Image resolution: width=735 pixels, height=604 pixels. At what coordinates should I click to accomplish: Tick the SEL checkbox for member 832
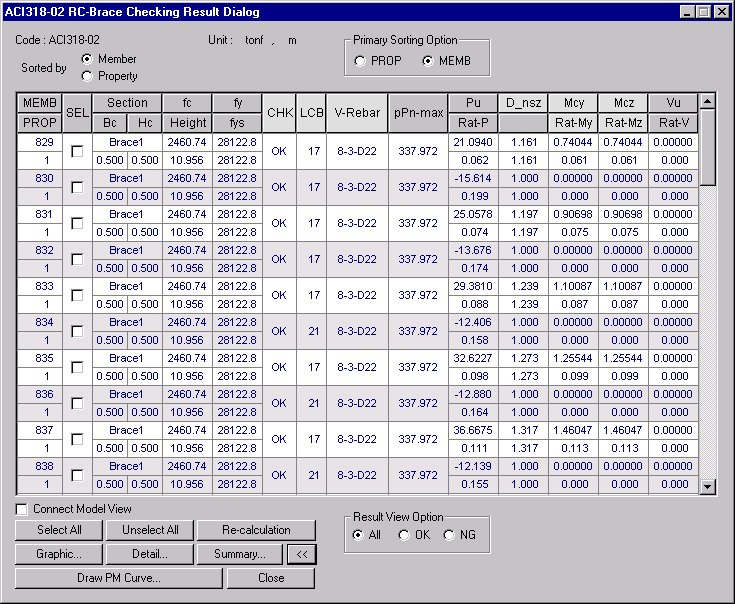click(x=77, y=259)
